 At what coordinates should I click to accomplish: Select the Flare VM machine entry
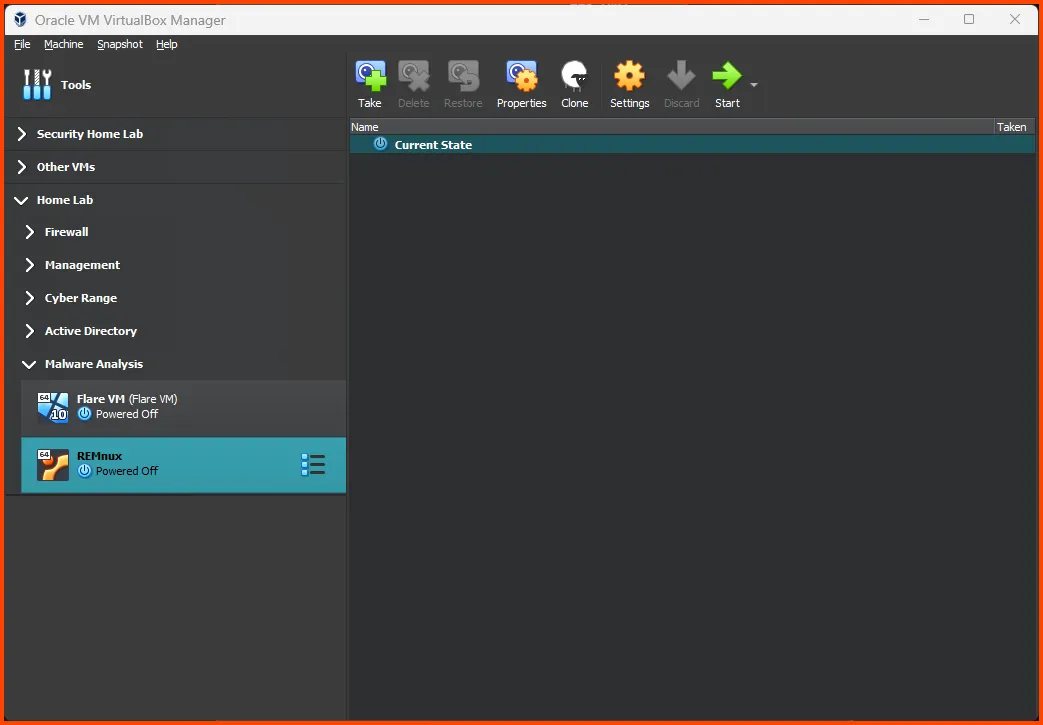point(184,407)
